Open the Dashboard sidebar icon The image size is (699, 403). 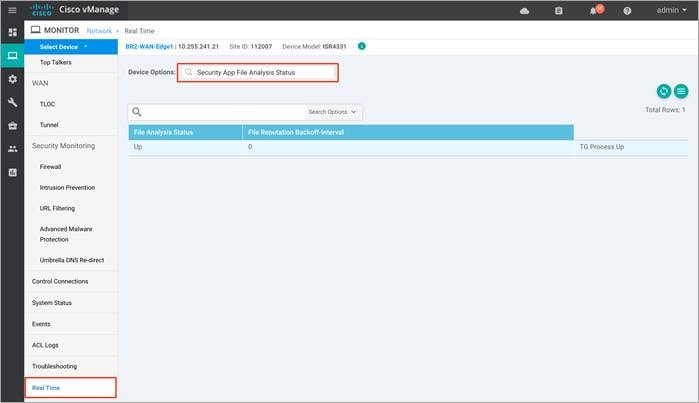point(12,32)
